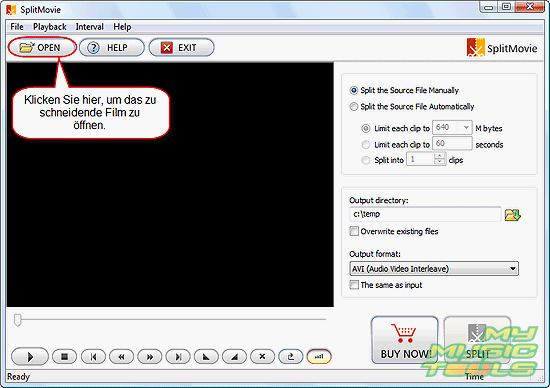Click the Ready status bar text
This screenshot has height=388, width=550.
click(18, 377)
